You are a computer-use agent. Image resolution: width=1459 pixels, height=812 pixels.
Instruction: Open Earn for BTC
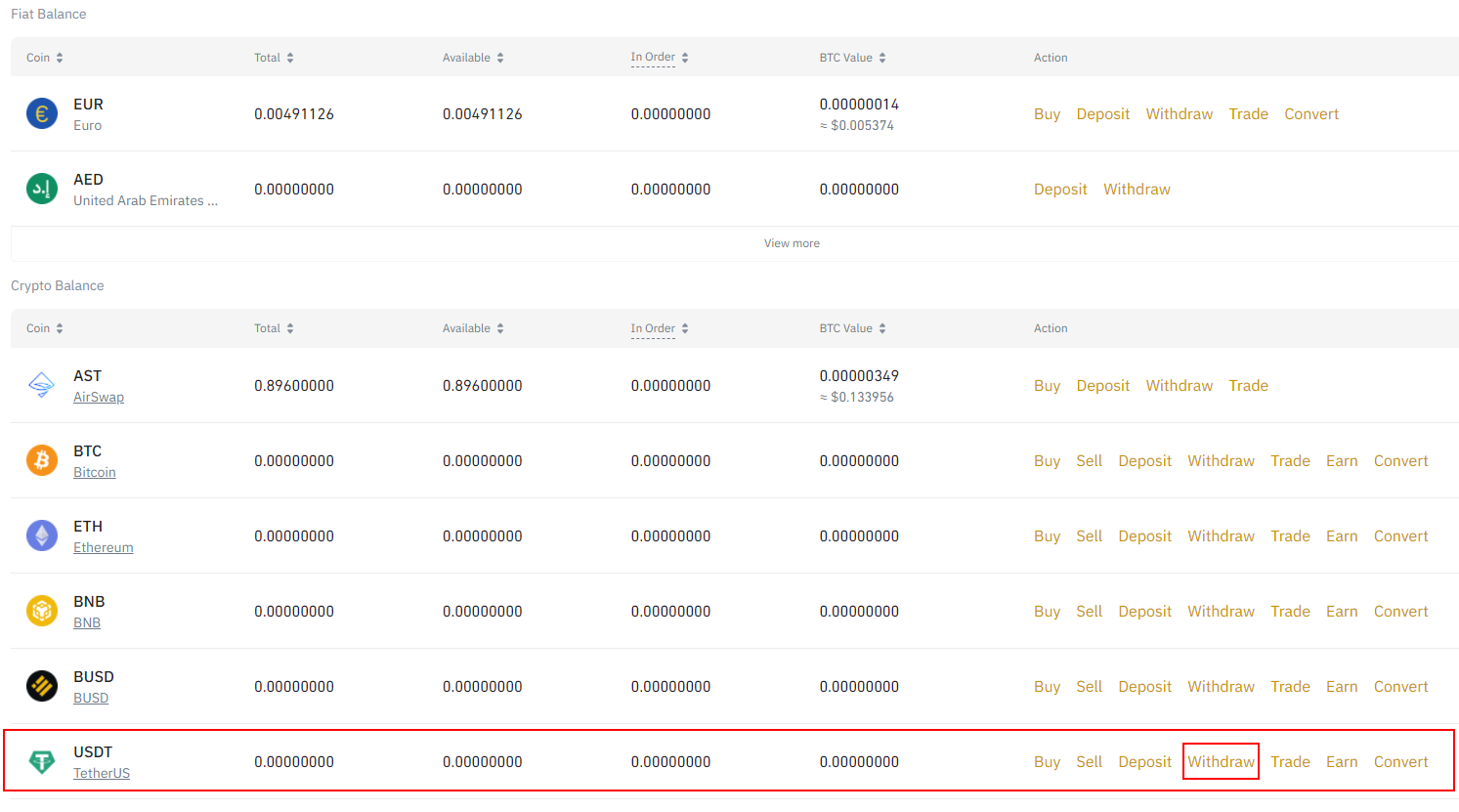[1342, 461]
